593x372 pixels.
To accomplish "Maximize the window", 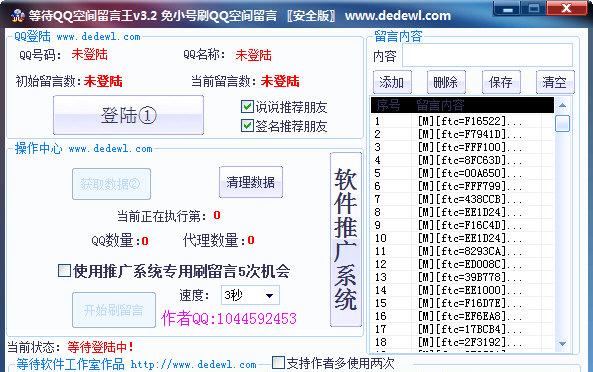I will (x=534, y=9).
